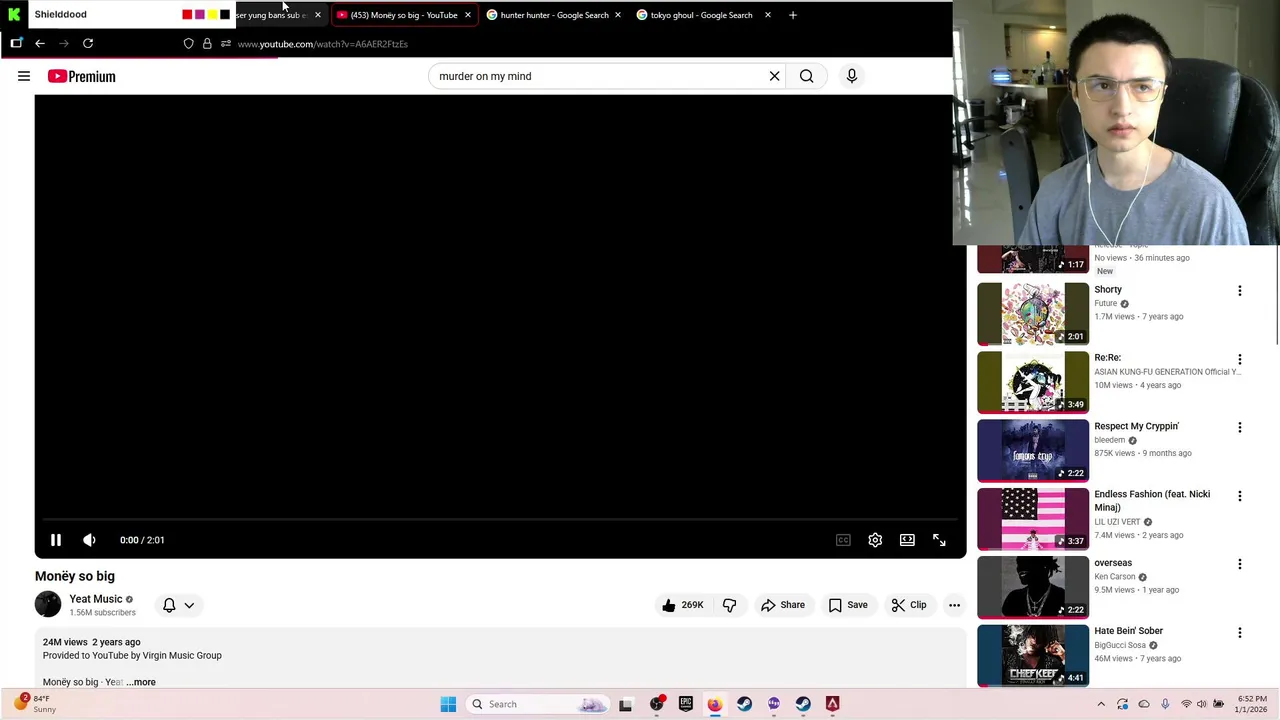View site security padlock info
Screen dimensions: 1280x720
207,44
